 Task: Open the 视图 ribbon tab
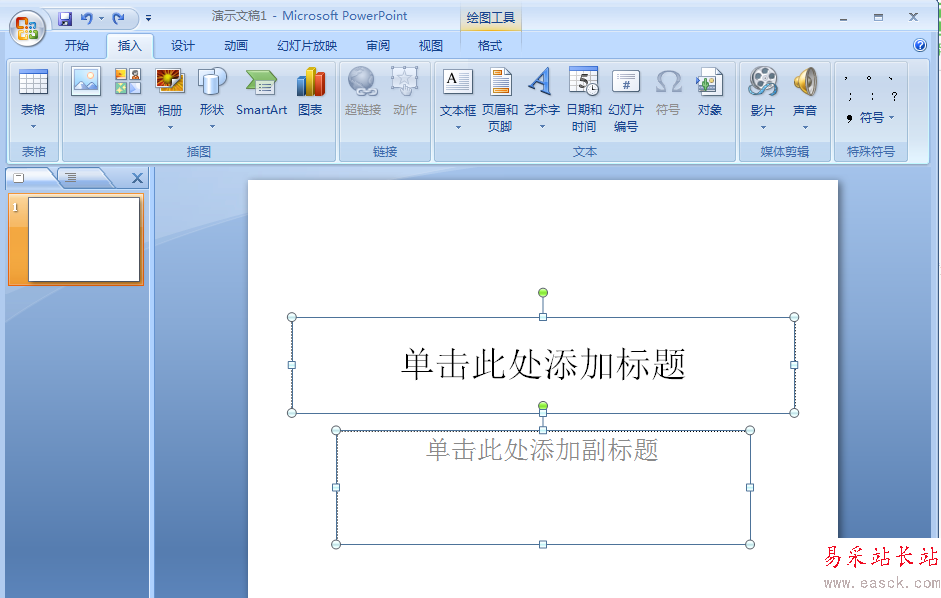click(430, 46)
